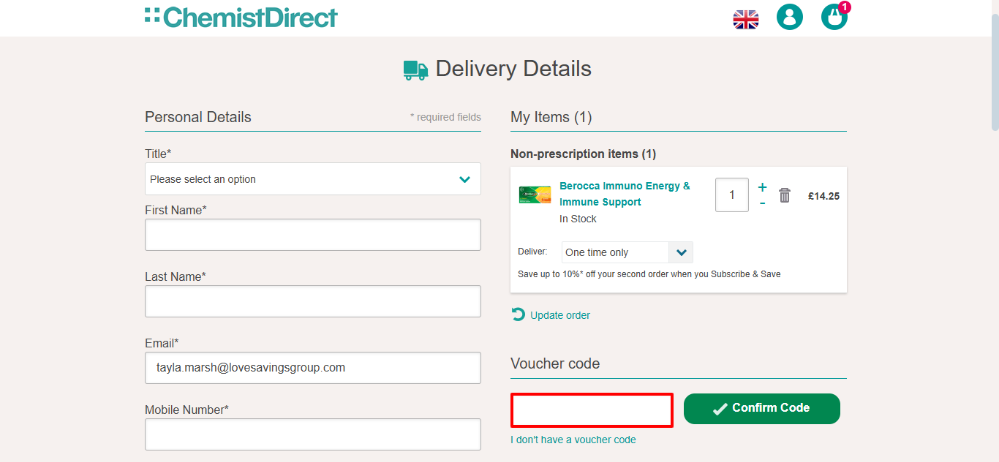The image size is (999, 462).
Task: Delete Berocca item with trash icon
Action: pyautogui.click(x=785, y=195)
